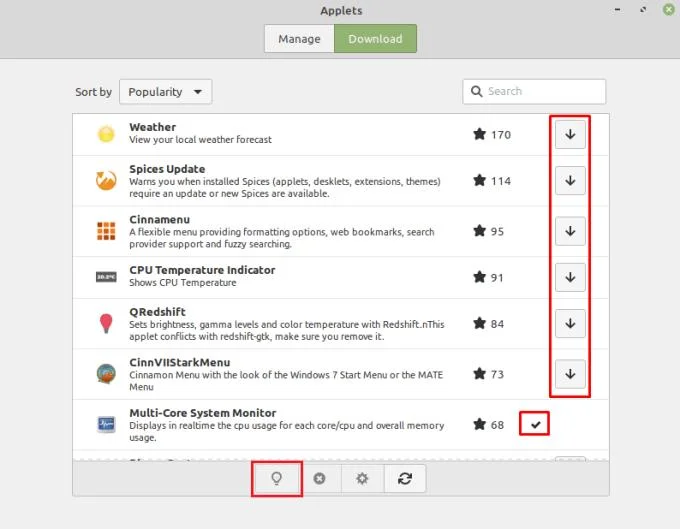Image resolution: width=680 pixels, height=529 pixels.
Task: Click 'View your local weather forecast' description
Action: tap(200, 140)
